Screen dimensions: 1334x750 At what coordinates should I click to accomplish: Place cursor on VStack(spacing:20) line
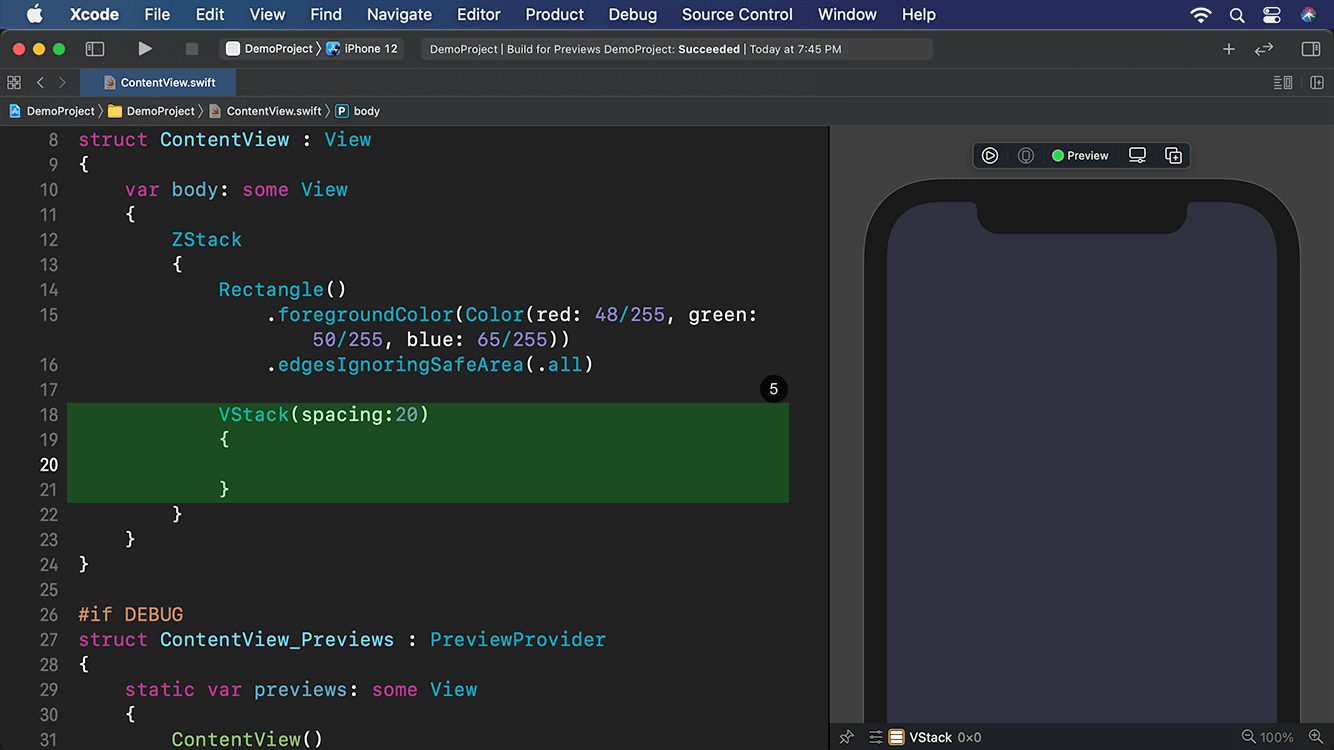[x=324, y=414]
